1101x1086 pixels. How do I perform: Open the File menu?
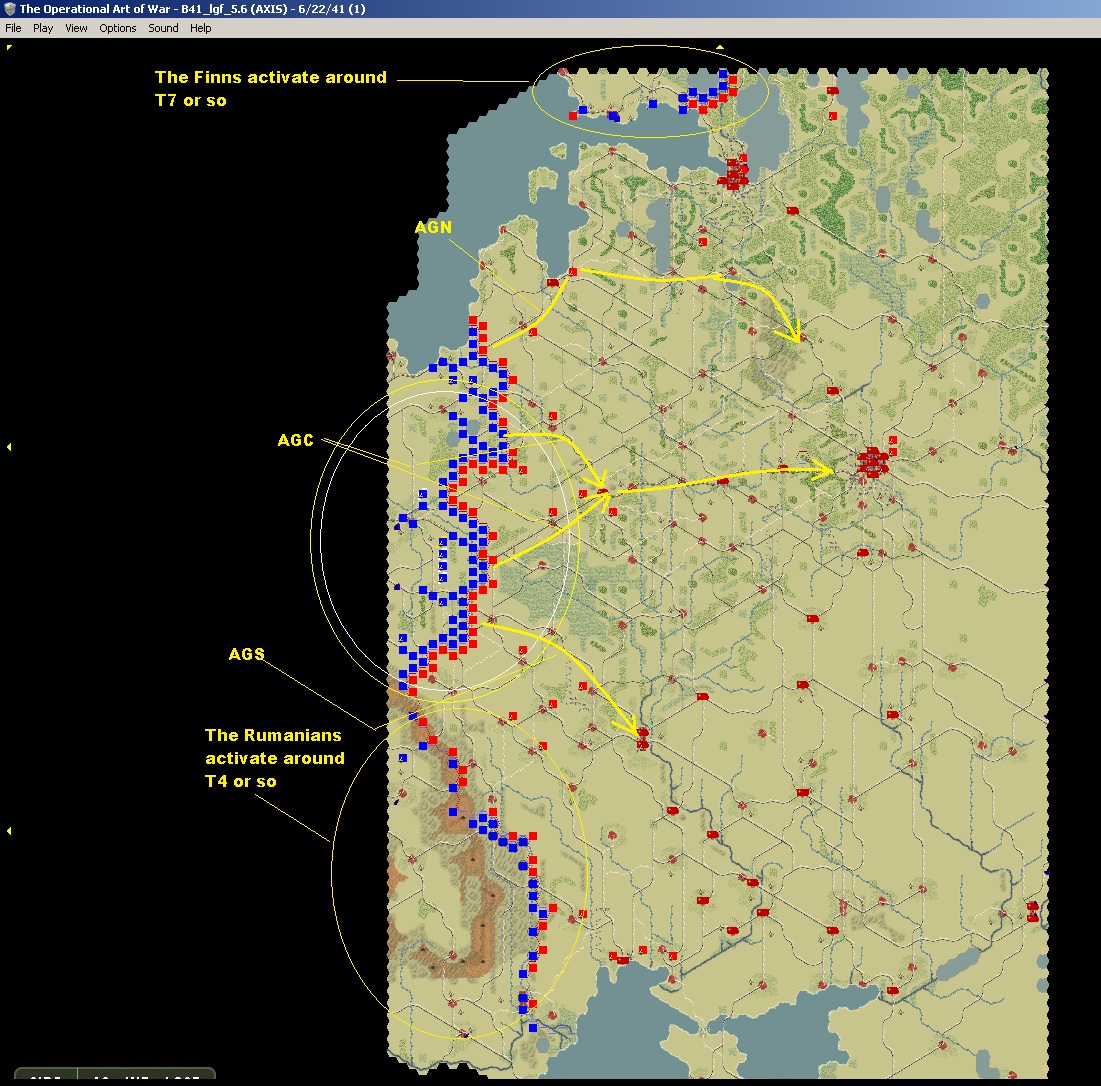tap(13, 28)
